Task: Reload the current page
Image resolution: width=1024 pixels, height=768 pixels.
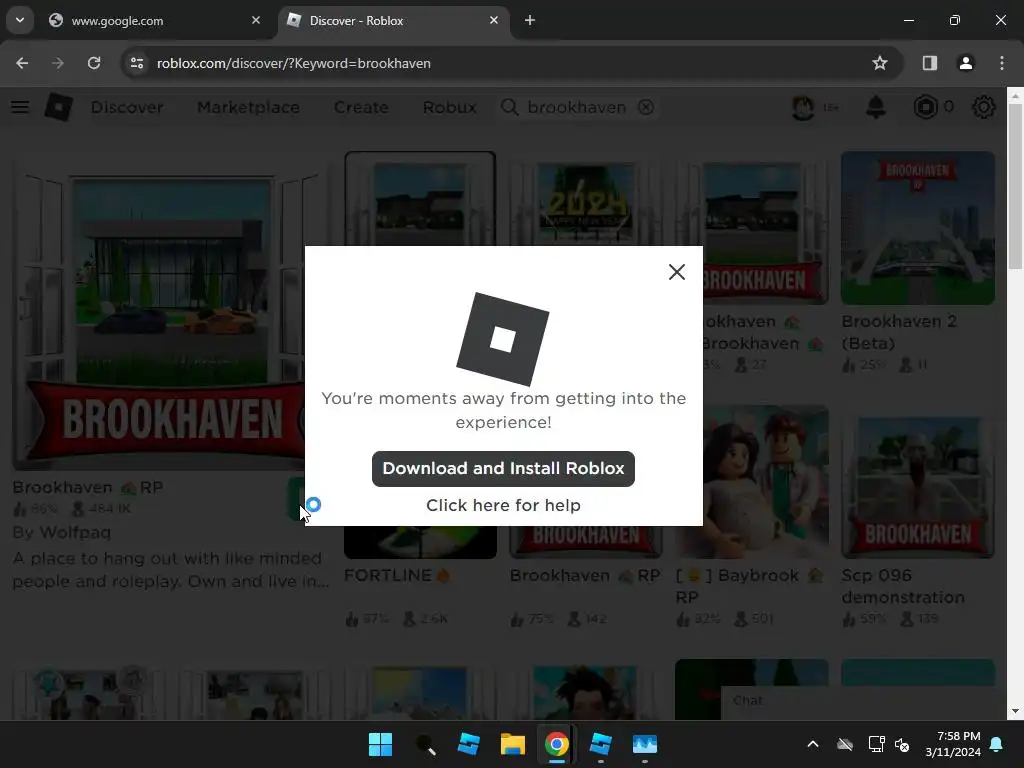Action: coord(94,63)
